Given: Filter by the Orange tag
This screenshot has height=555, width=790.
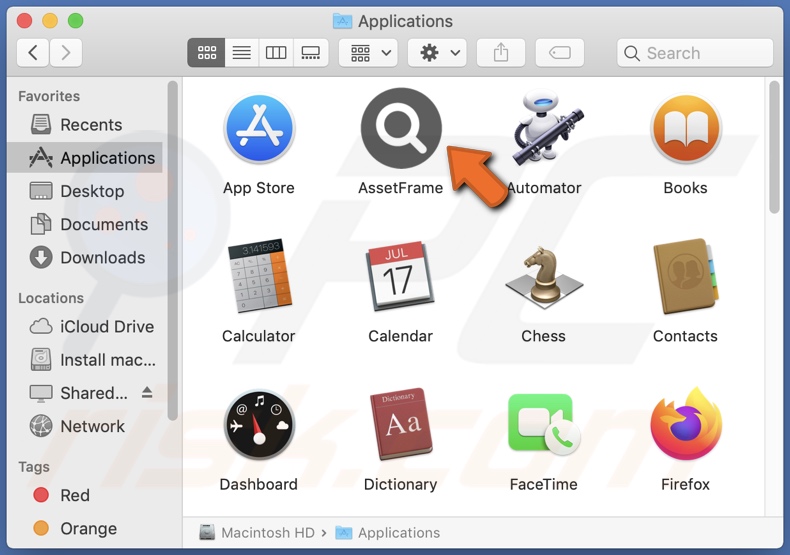Looking at the screenshot, I should [85, 528].
